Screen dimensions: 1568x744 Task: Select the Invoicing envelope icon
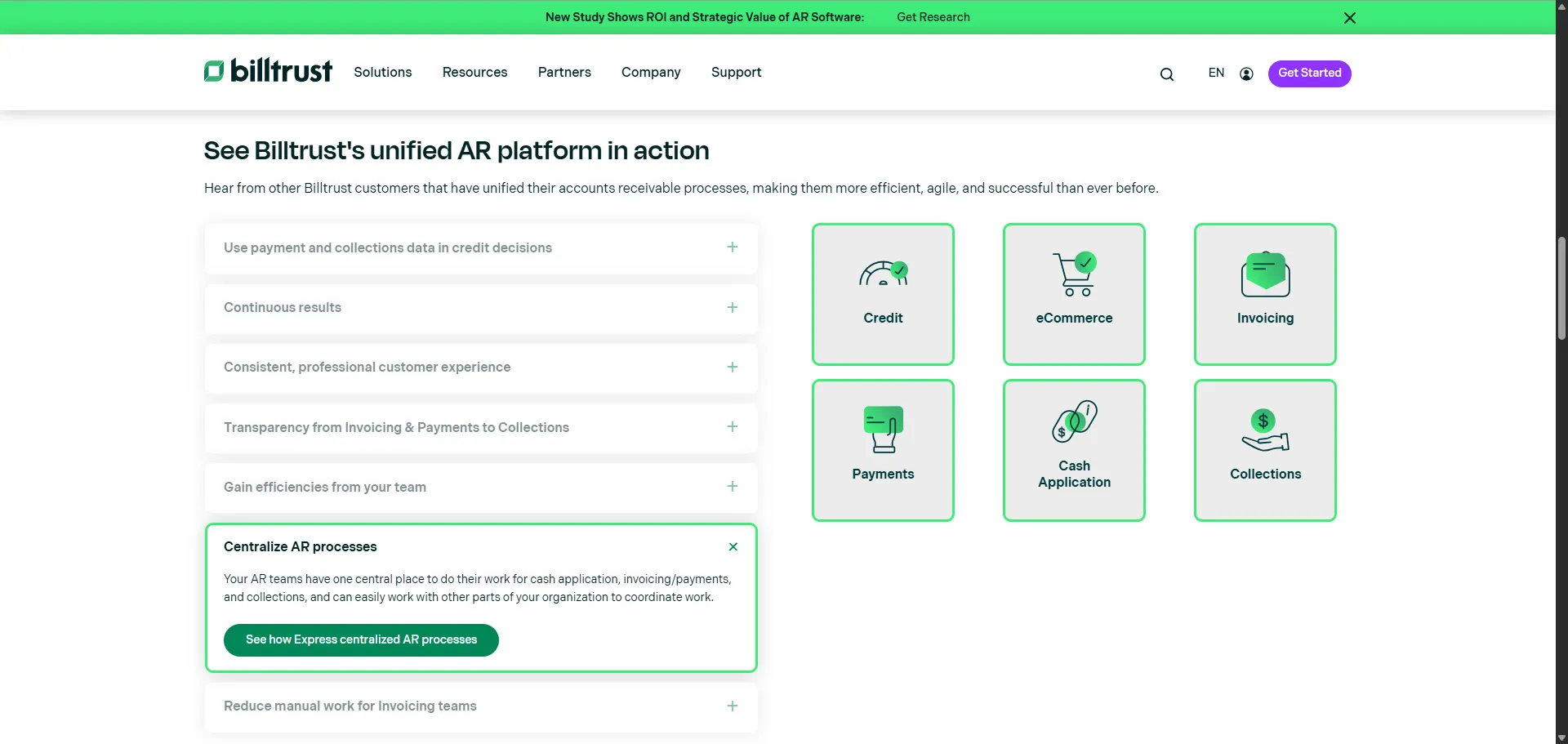[1265, 274]
